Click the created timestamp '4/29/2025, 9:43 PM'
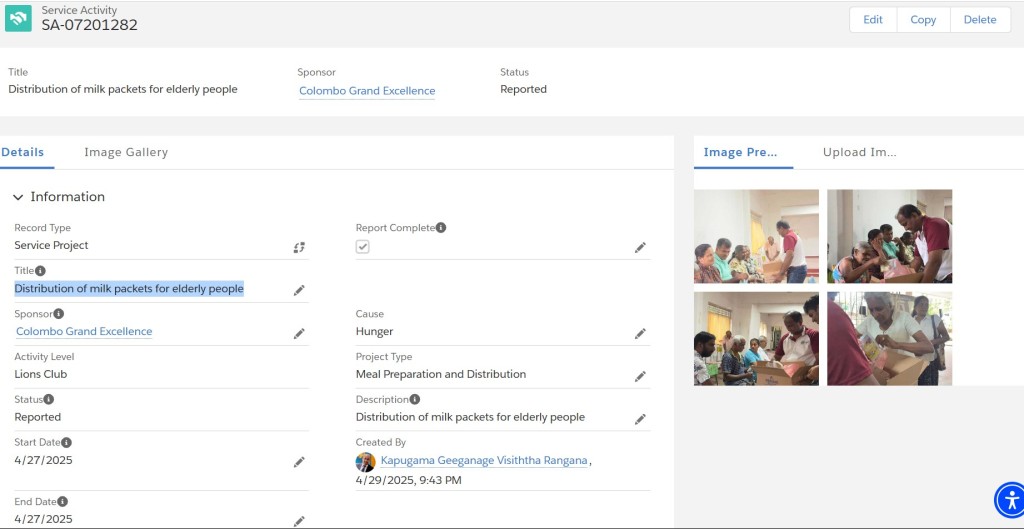Viewport: 1024px width, 529px height. click(408, 480)
